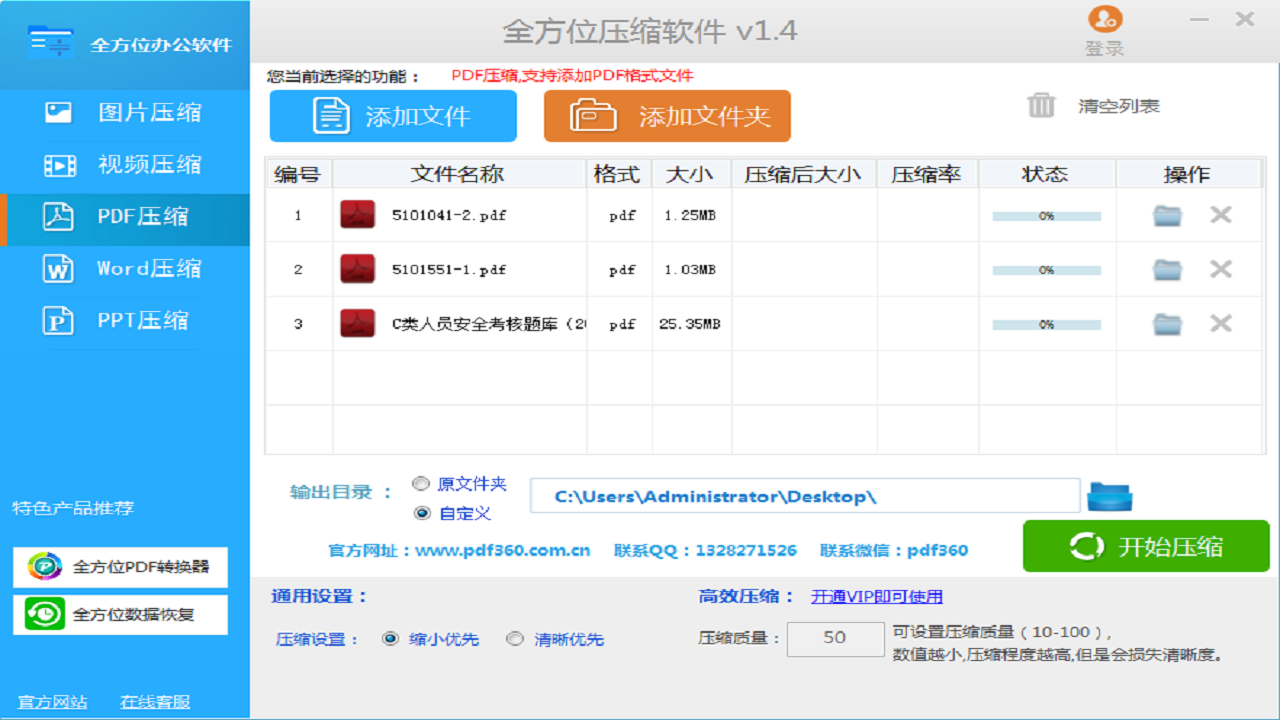Click the output path field

[x=805, y=496]
